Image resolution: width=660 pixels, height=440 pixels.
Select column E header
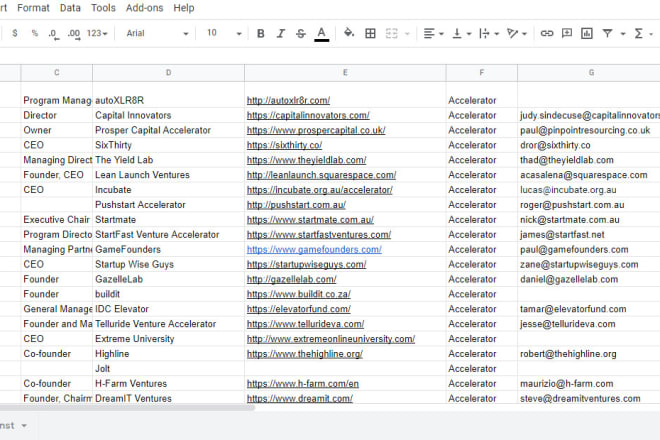(x=345, y=72)
